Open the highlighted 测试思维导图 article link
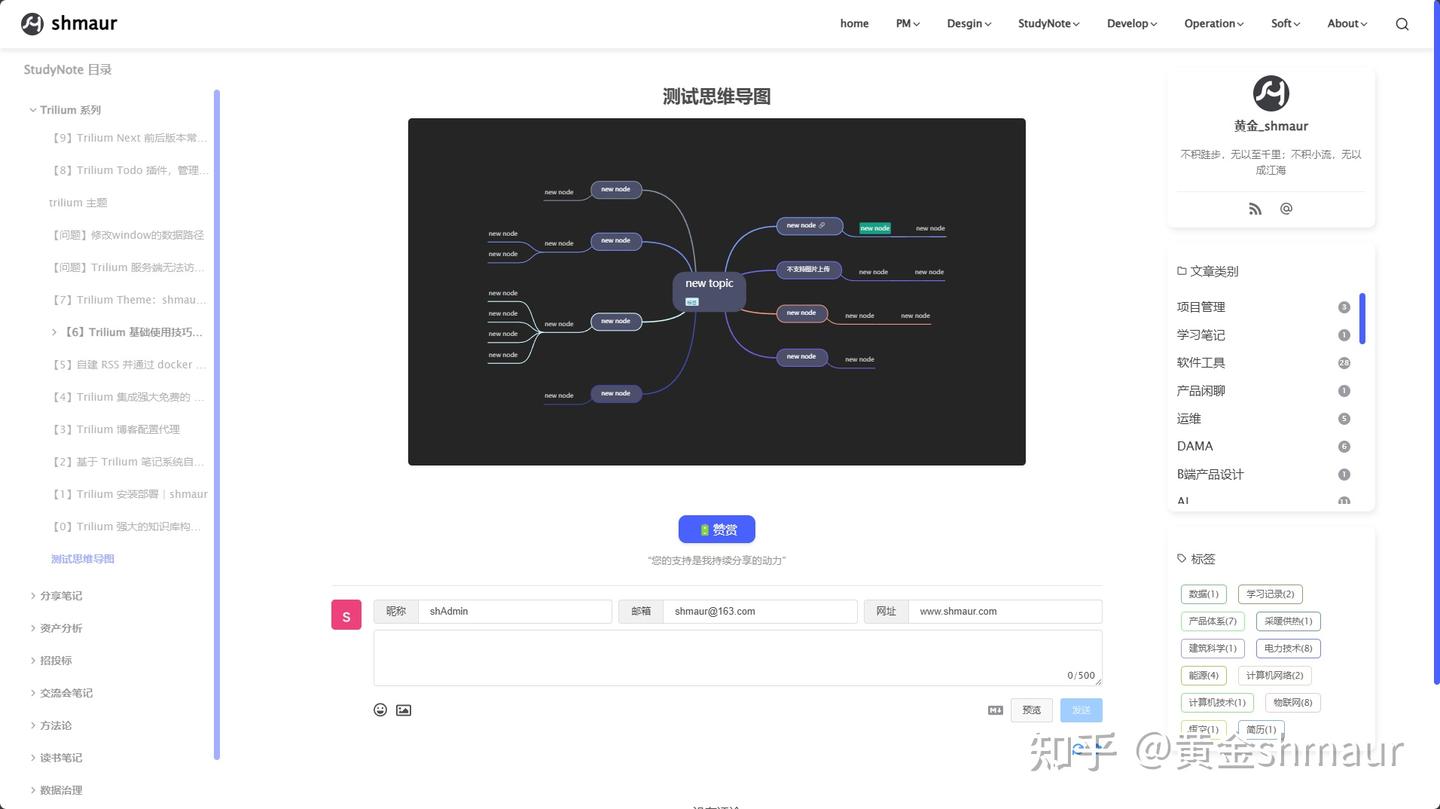The image size is (1440, 809). (81, 558)
